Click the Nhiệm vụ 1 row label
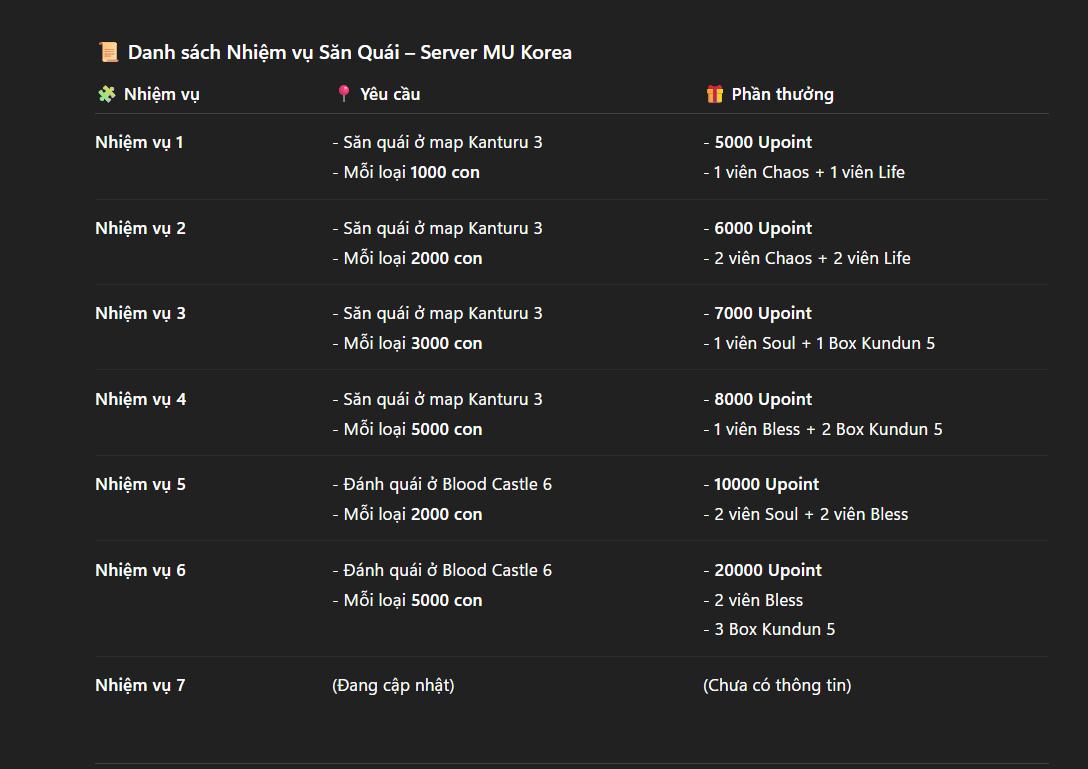Screen dimensions: 1088x769 click(x=139, y=142)
